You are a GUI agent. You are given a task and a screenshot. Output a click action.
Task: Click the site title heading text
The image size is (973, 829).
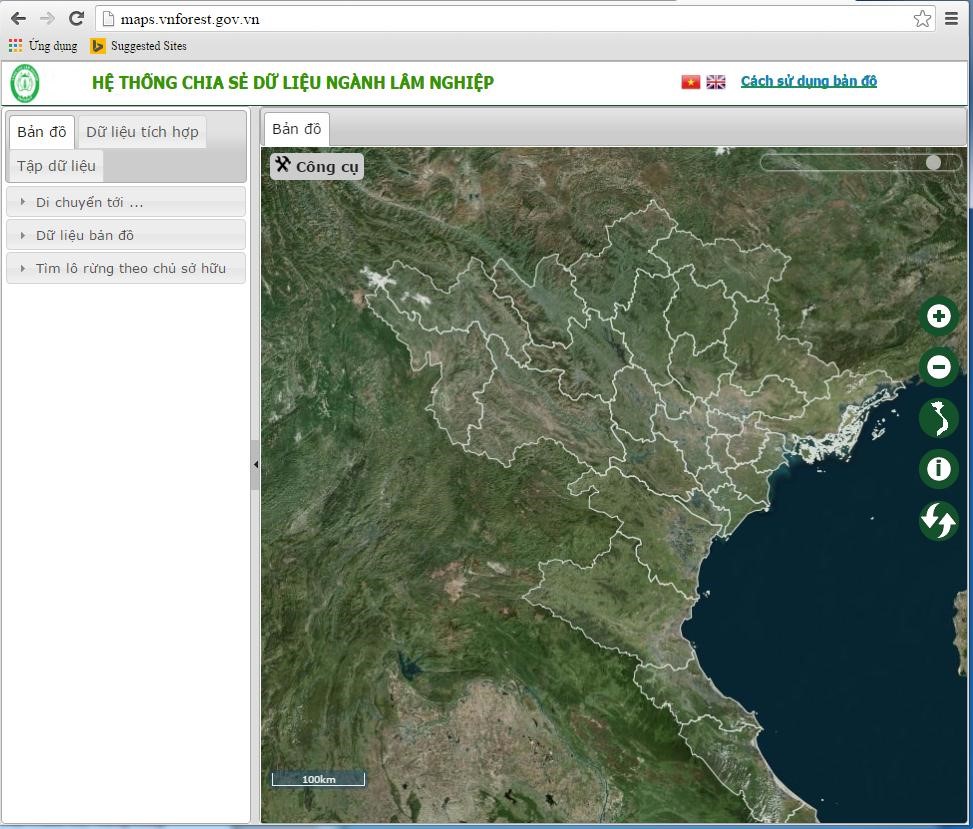tap(293, 83)
